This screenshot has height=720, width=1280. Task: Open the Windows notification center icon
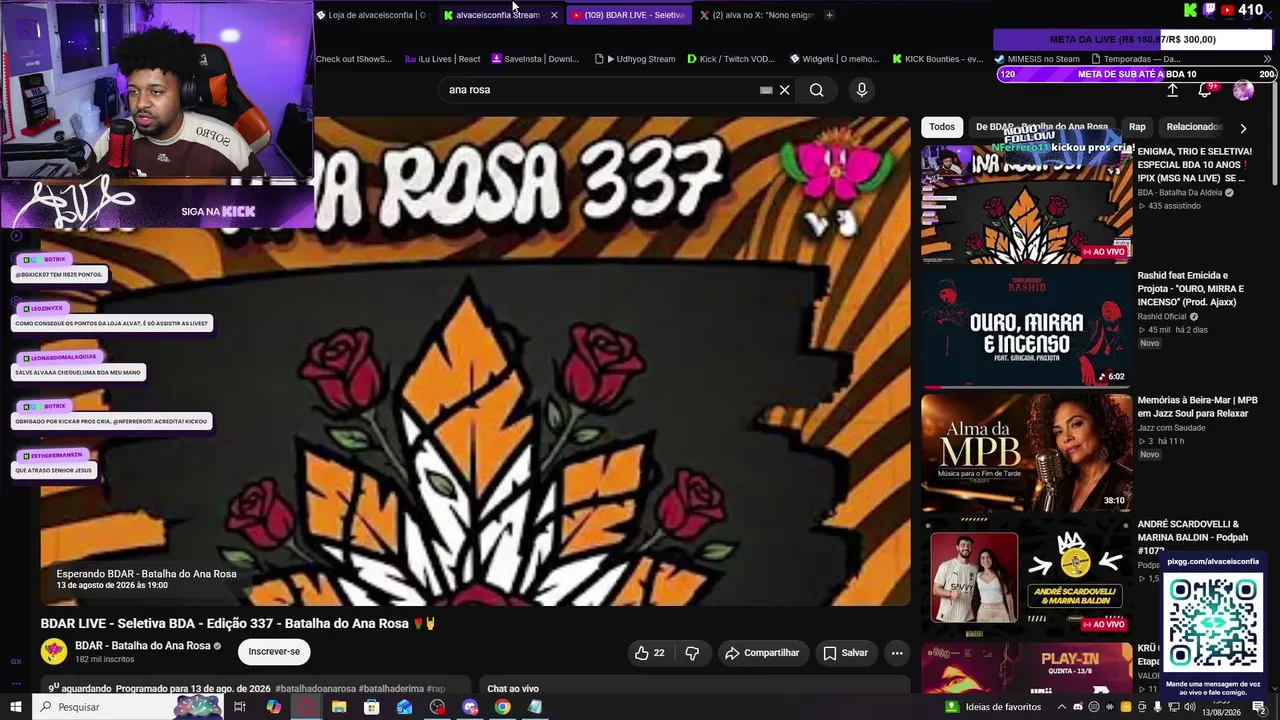[1260, 707]
